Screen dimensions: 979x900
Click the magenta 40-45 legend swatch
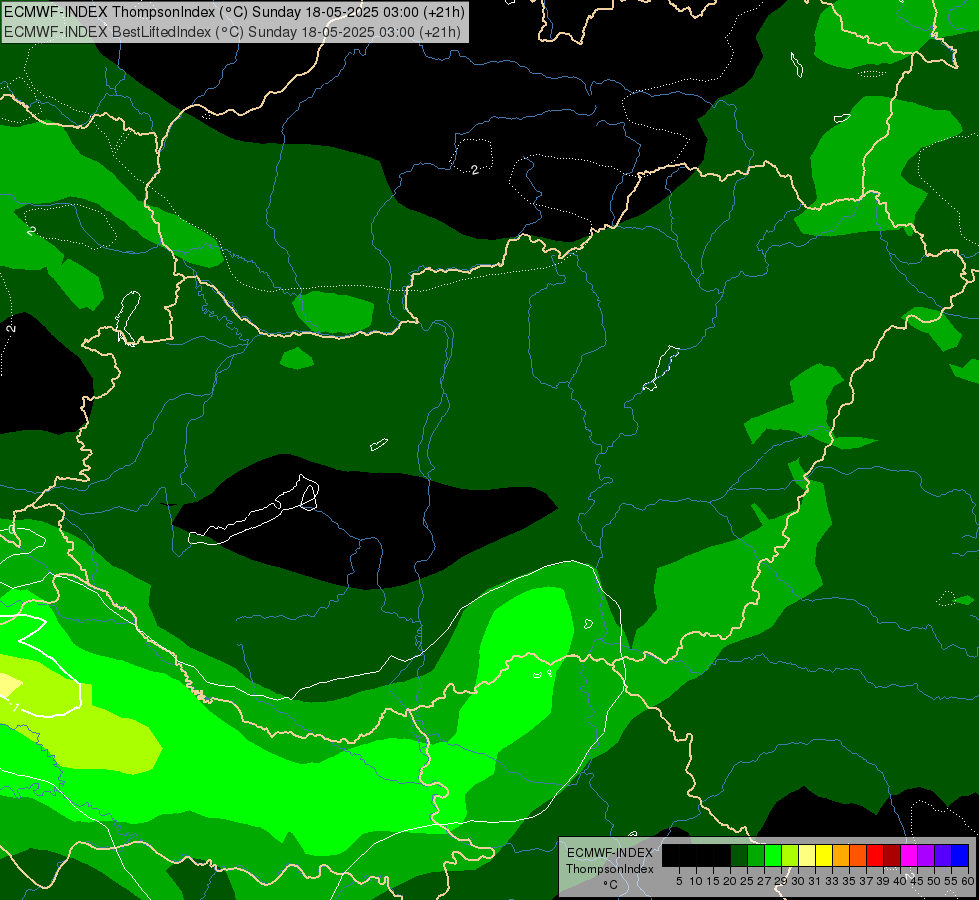click(x=909, y=855)
